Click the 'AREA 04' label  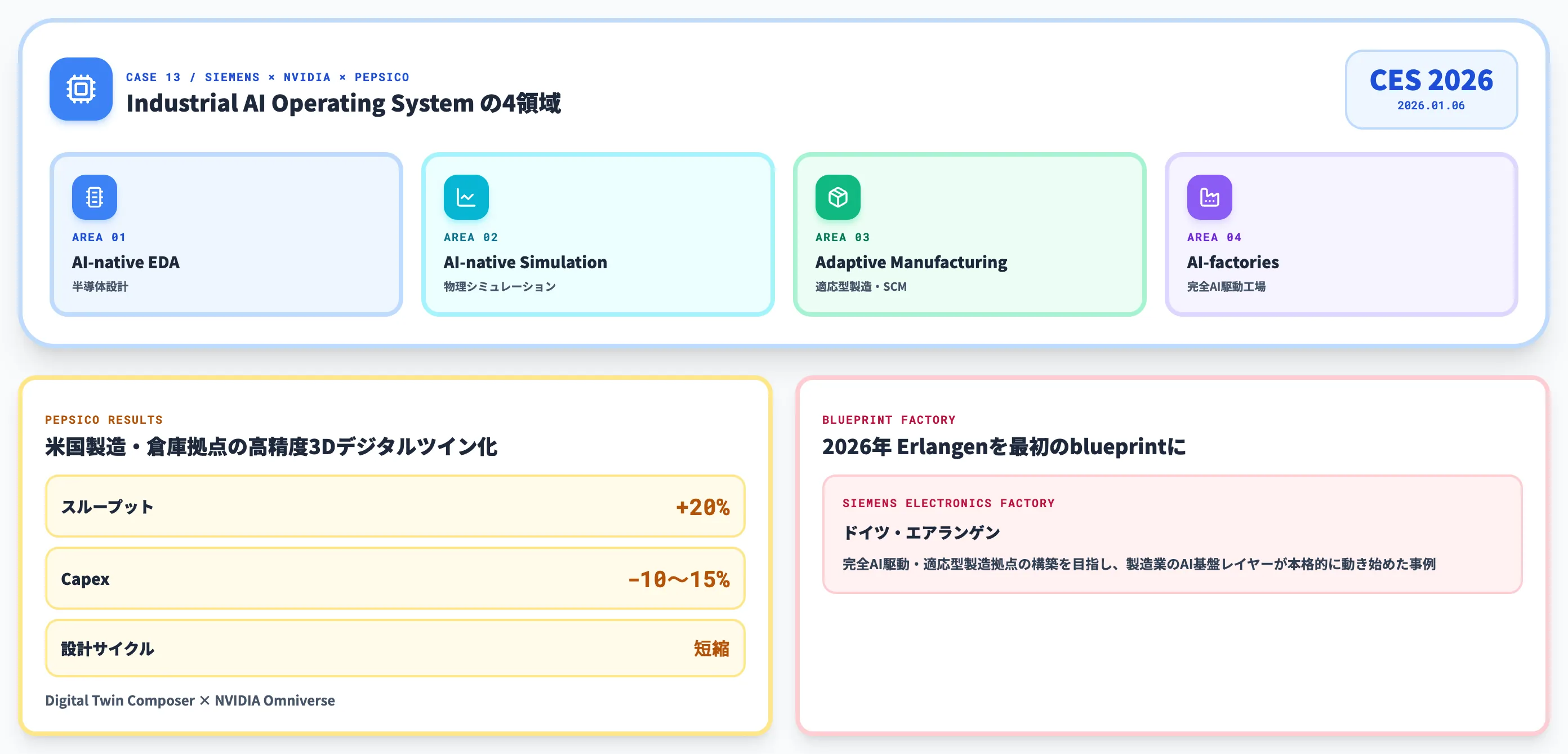click(1214, 237)
